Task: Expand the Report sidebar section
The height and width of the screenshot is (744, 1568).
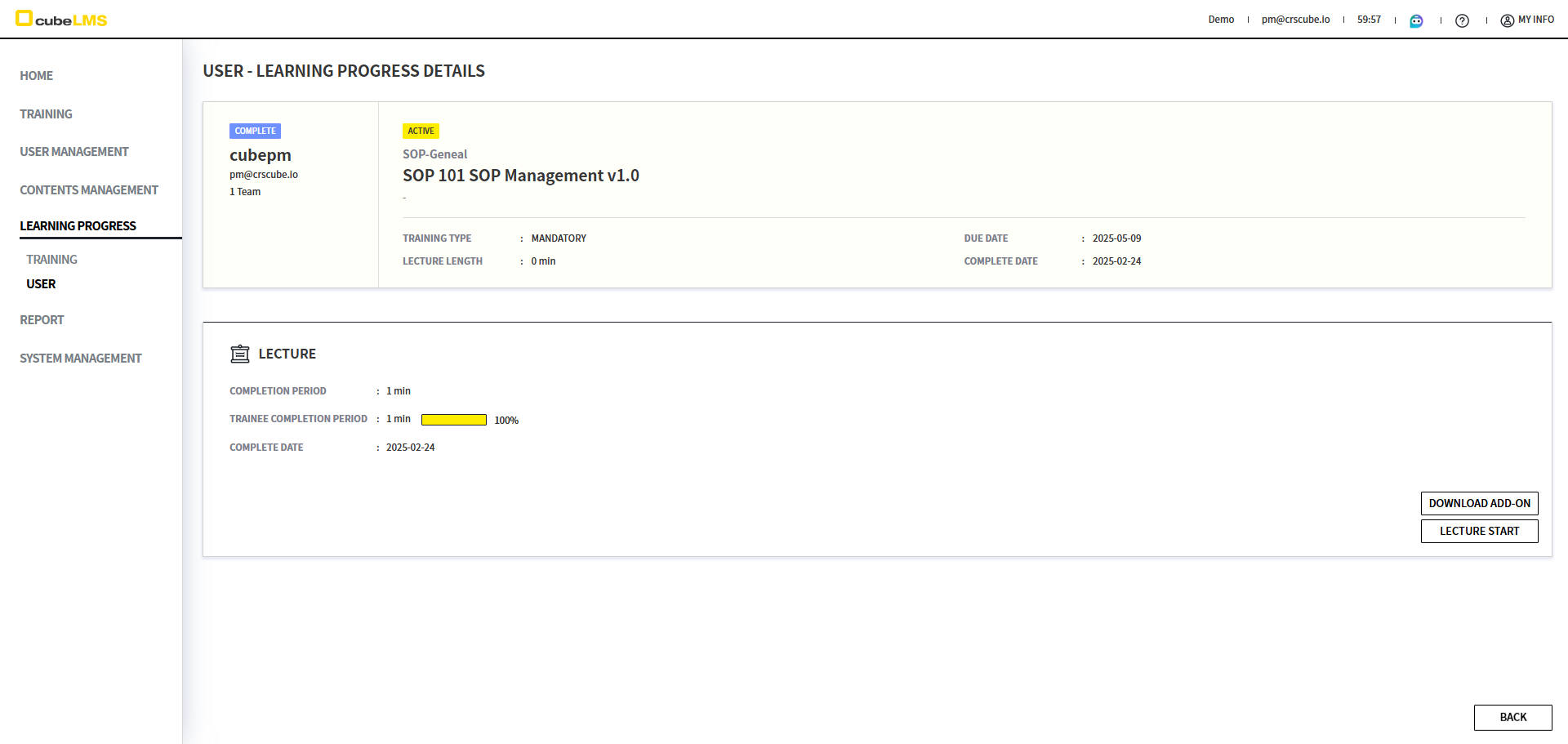Action: coord(42,320)
